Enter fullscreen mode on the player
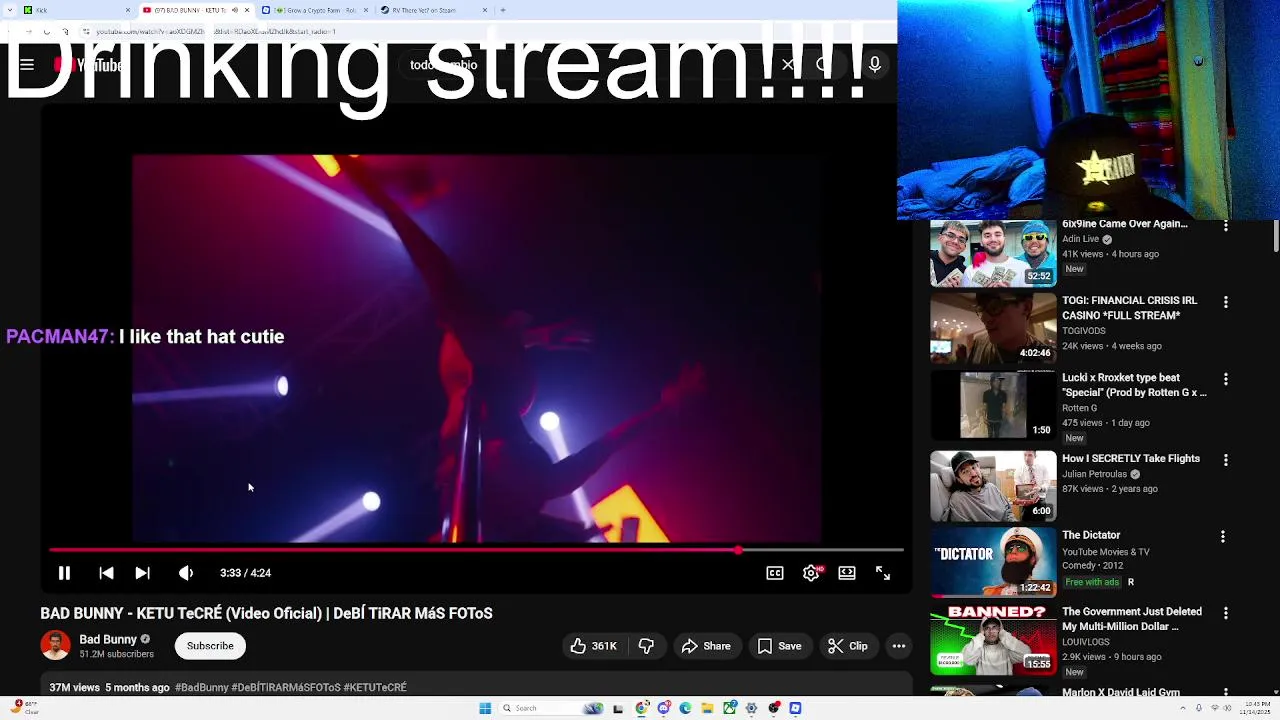Image resolution: width=1280 pixels, height=720 pixels. 883,573
